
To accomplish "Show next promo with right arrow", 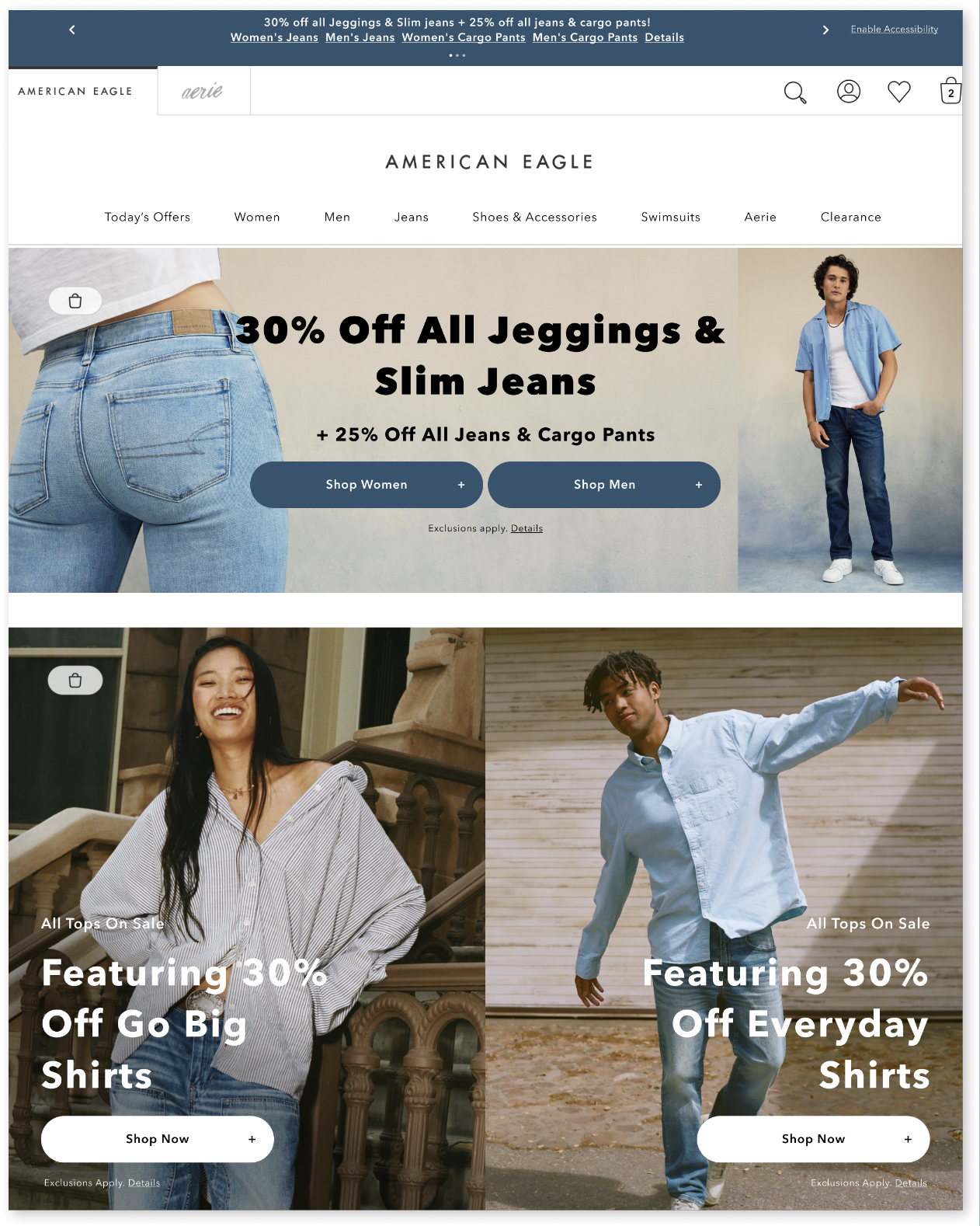I will pyautogui.click(x=825, y=30).
